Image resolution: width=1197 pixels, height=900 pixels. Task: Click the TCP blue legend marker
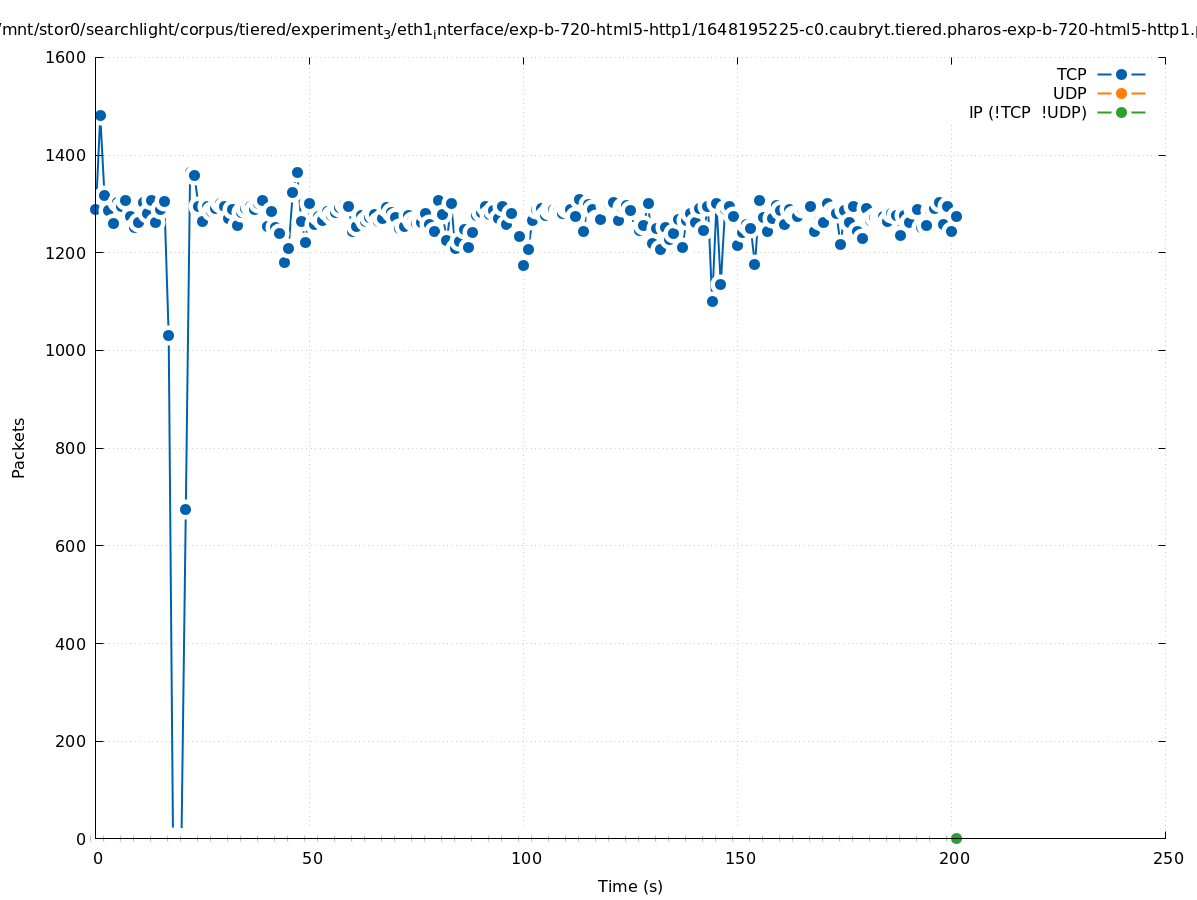[x=1121, y=74]
